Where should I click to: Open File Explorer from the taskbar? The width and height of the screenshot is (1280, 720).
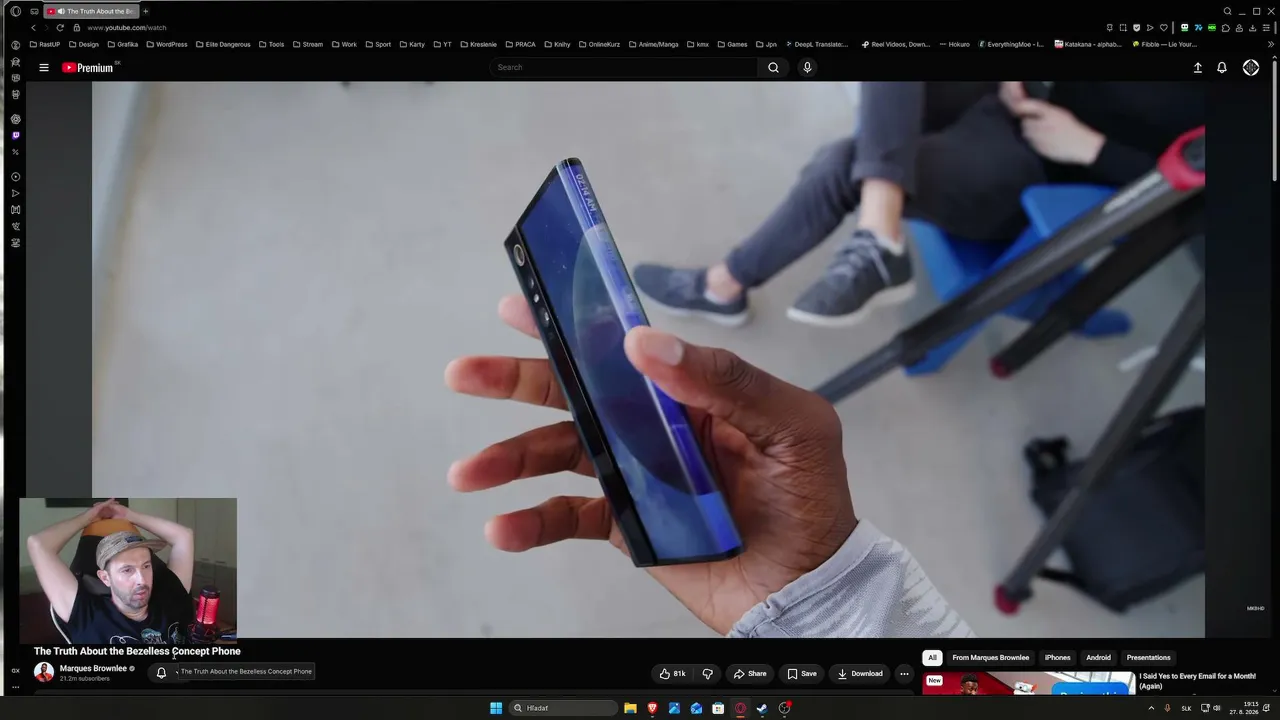click(630, 708)
